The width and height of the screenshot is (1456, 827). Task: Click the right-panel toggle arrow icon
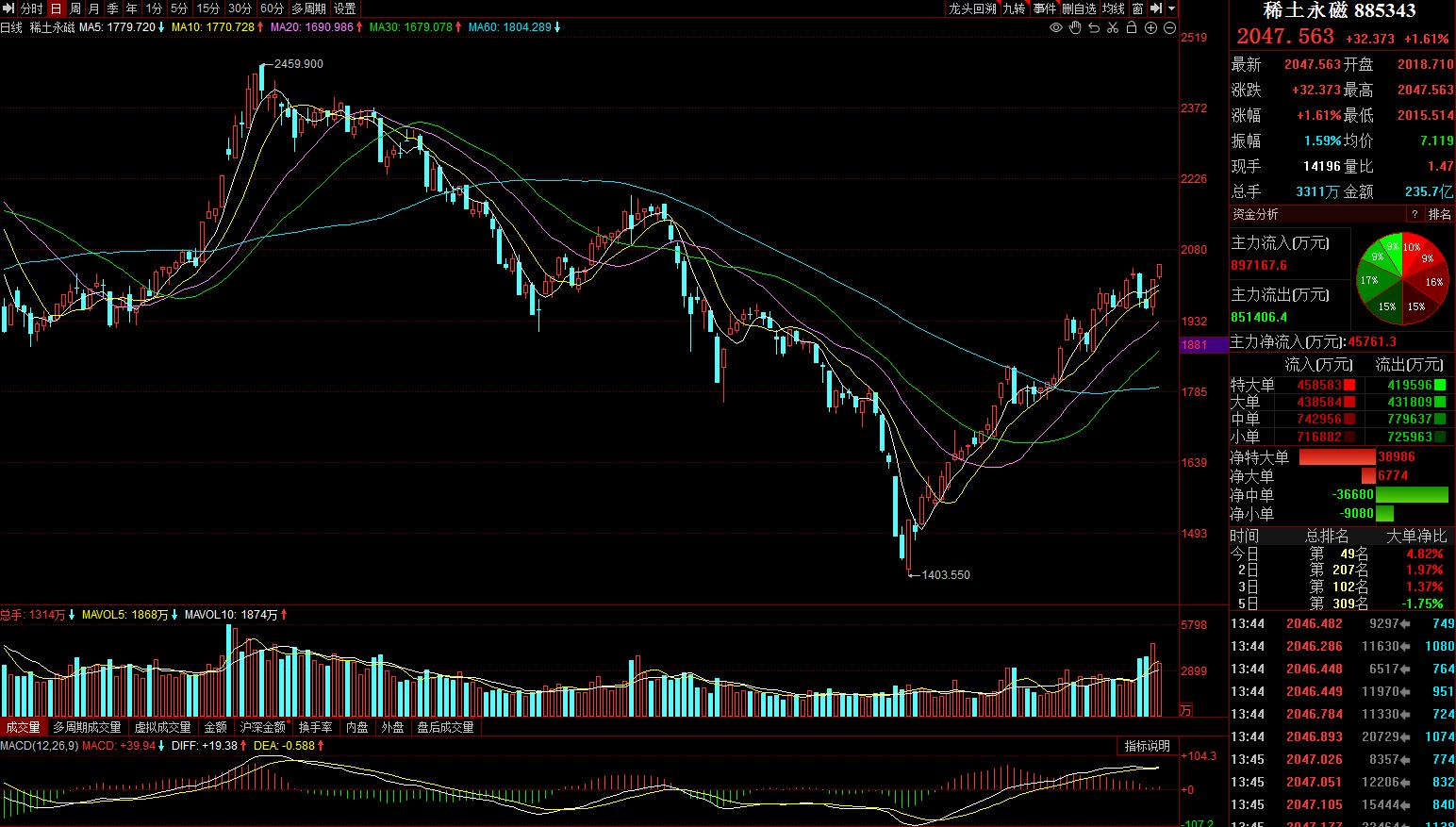(1156, 8)
